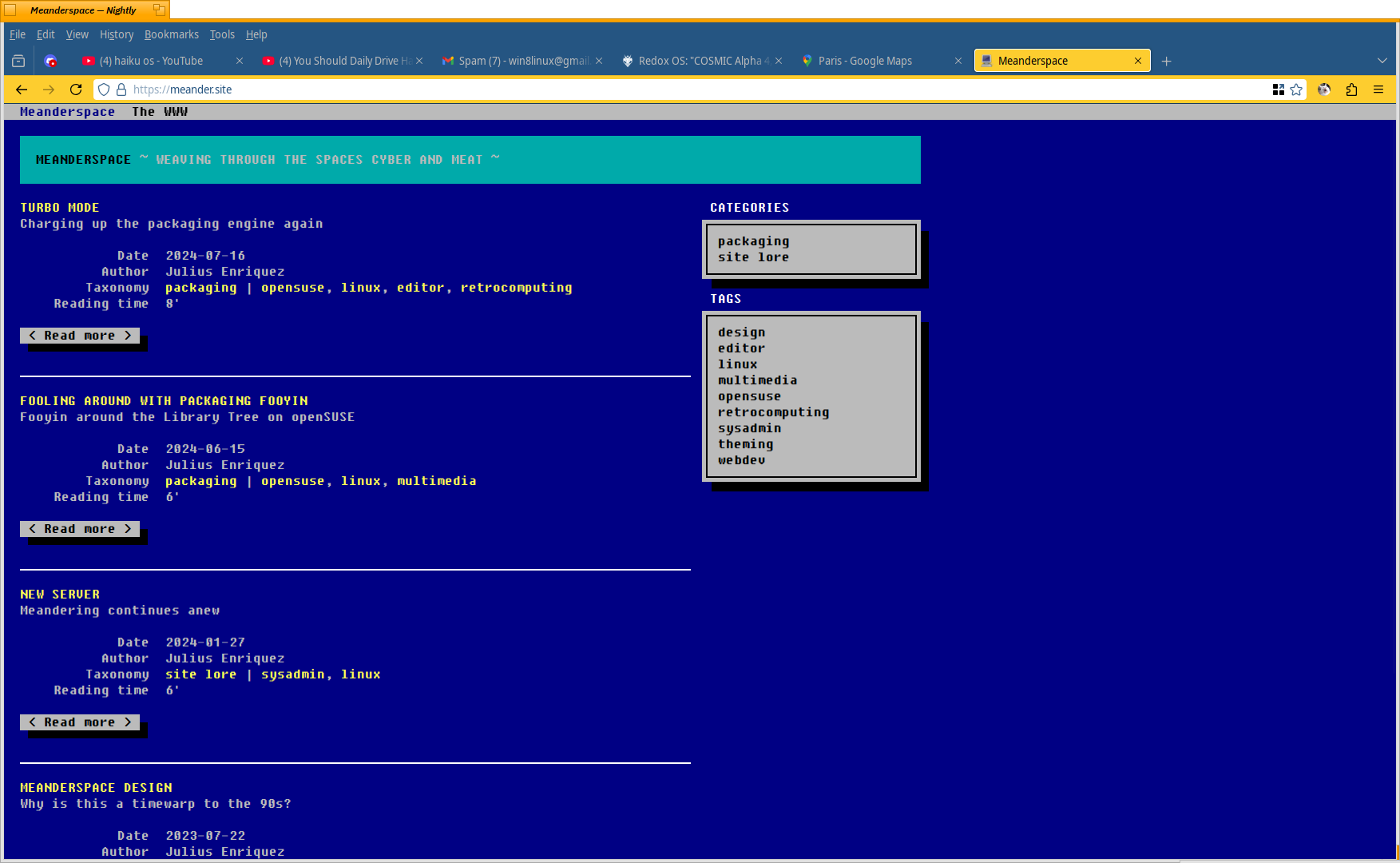Open the Extensions puzzle-piece icon
The image size is (1400, 863).
click(x=1351, y=89)
